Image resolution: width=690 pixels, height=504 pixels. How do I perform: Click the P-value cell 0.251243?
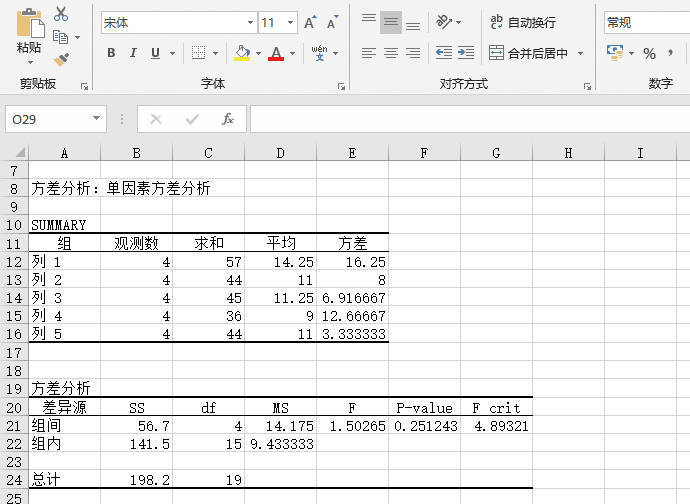click(425, 426)
